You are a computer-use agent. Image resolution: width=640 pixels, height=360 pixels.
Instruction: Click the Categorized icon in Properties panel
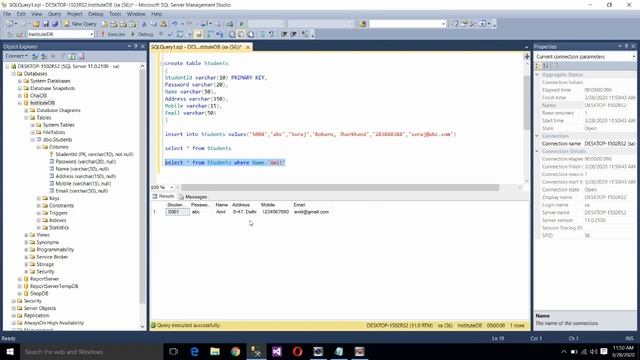pos(539,66)
